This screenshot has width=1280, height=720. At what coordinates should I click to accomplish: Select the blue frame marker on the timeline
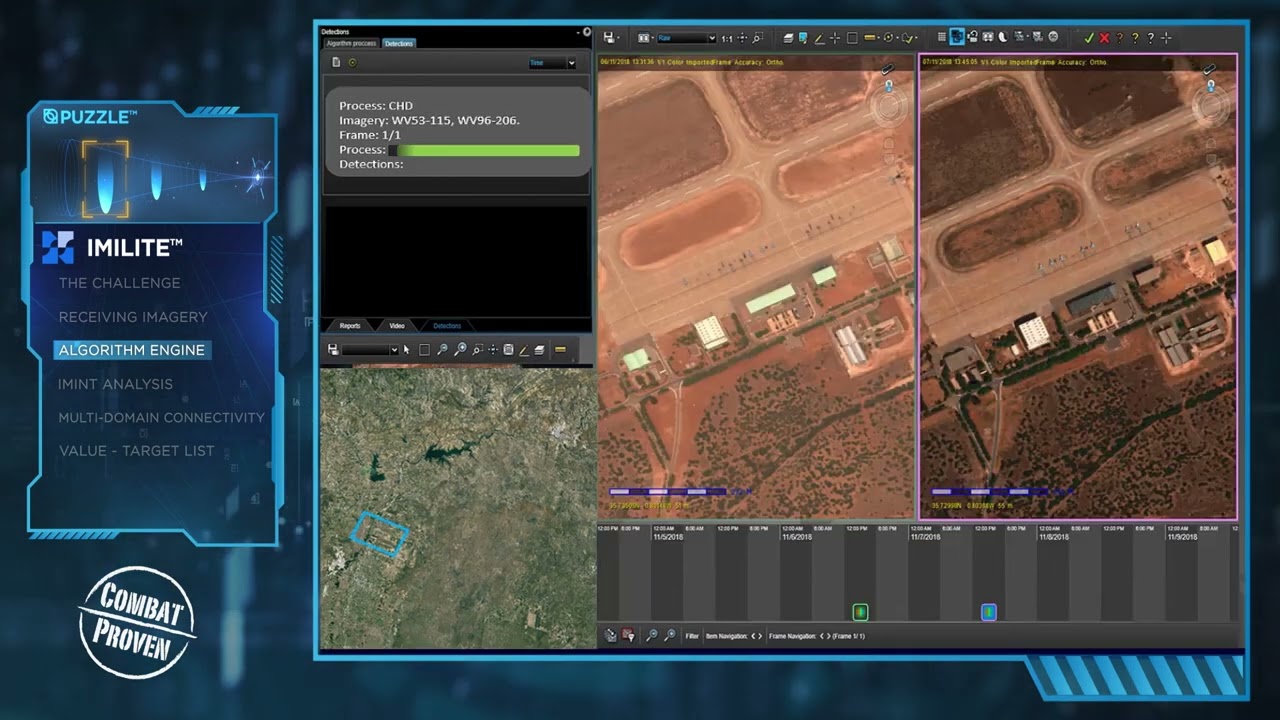(988, 612)
